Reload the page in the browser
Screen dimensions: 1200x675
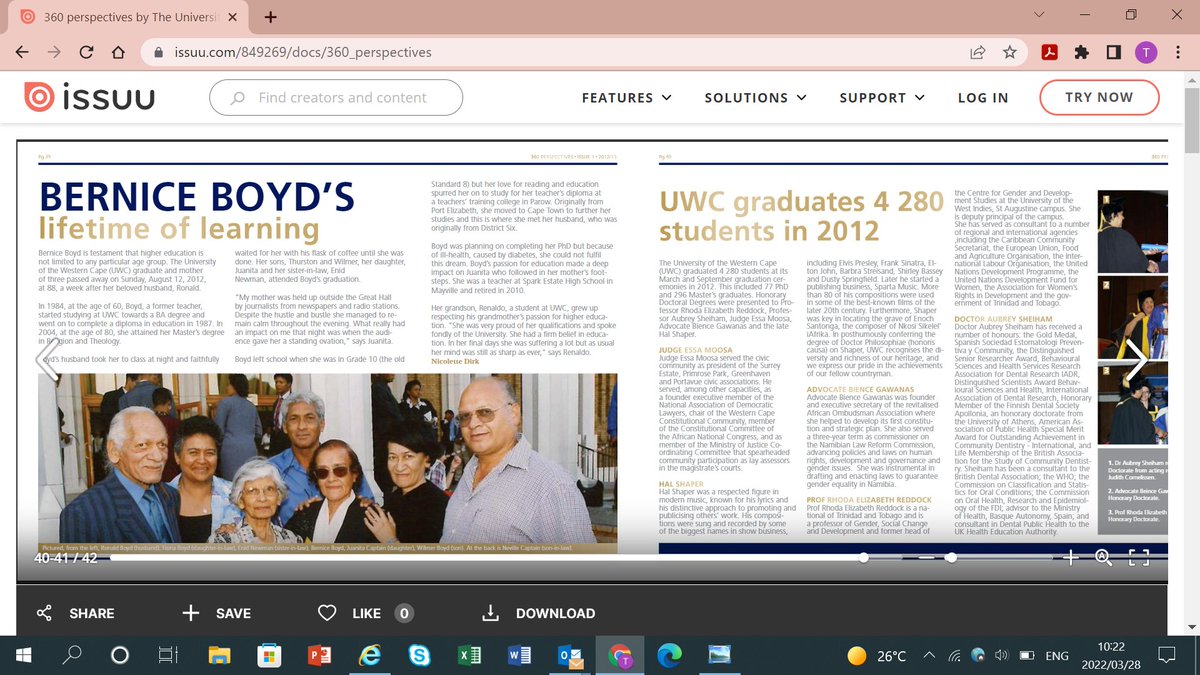point(86,52)
